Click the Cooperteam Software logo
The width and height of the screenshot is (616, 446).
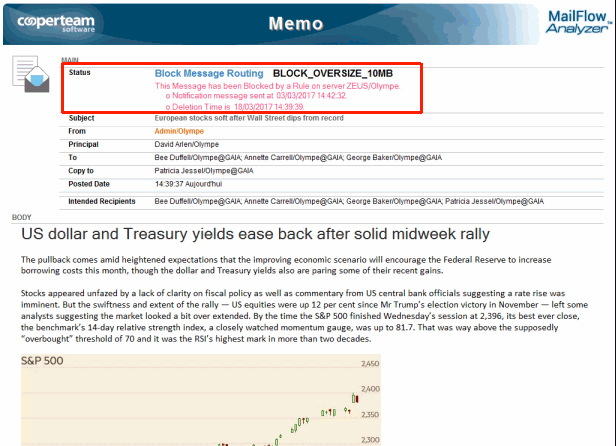click(x=56, y=23)
